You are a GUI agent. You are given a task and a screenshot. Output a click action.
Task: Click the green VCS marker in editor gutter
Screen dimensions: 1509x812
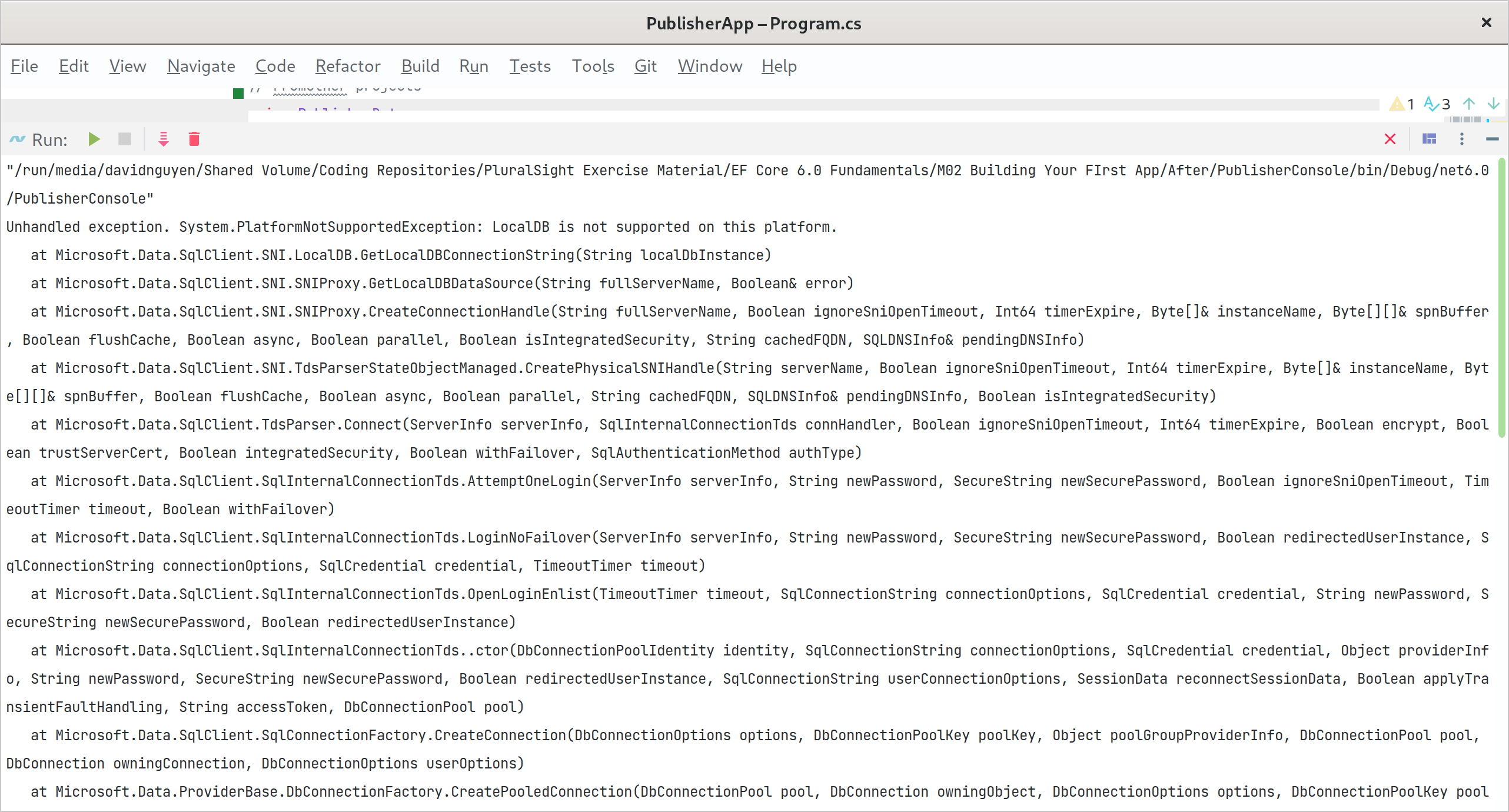click(238, 93)
